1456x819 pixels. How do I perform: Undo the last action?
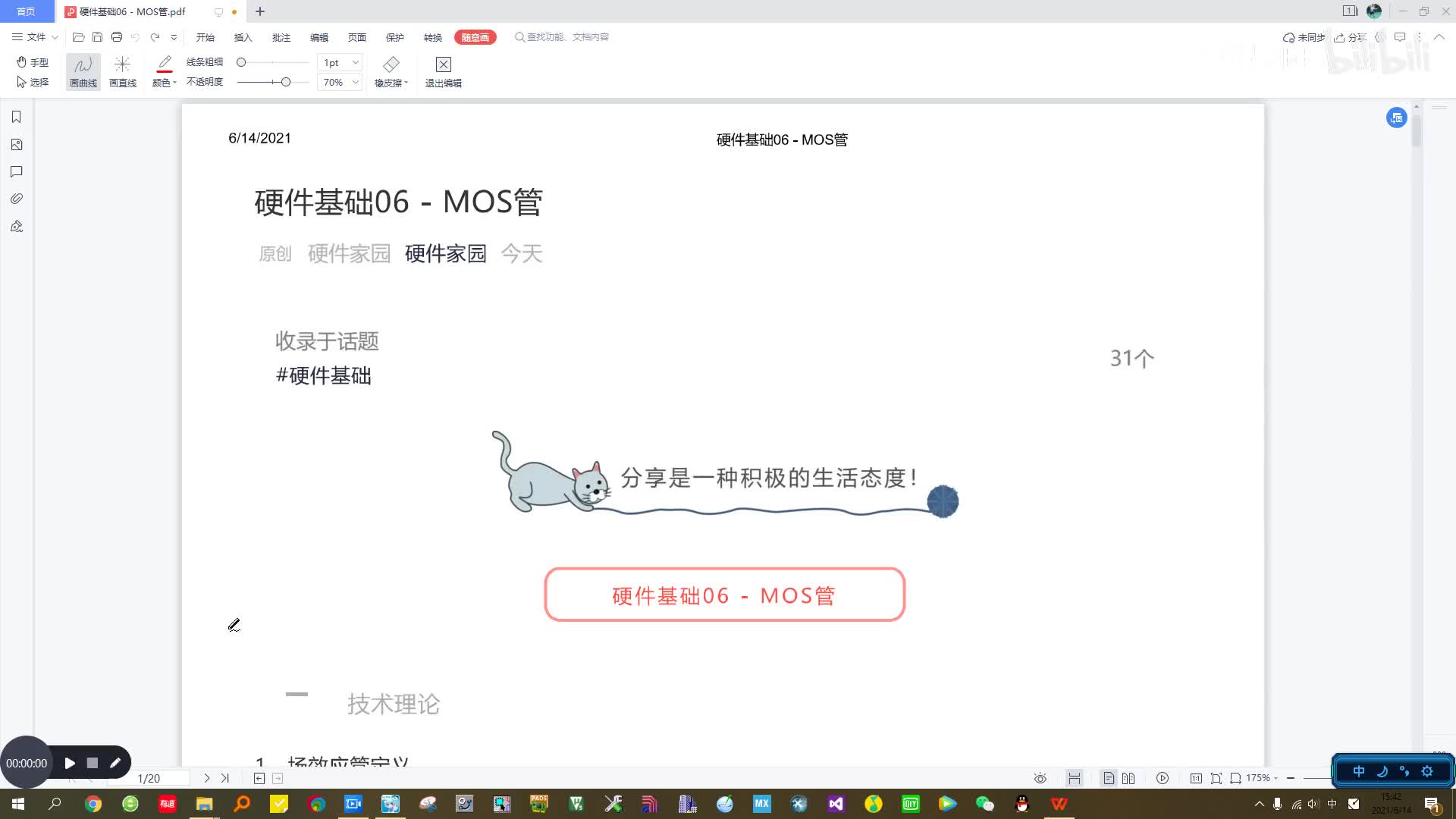(x=135, y=36)
